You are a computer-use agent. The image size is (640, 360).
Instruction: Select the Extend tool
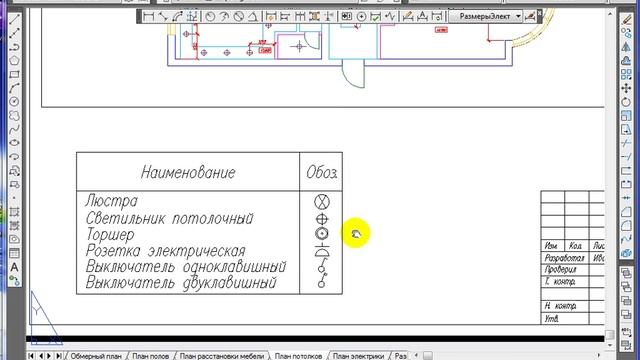point(626,157)
